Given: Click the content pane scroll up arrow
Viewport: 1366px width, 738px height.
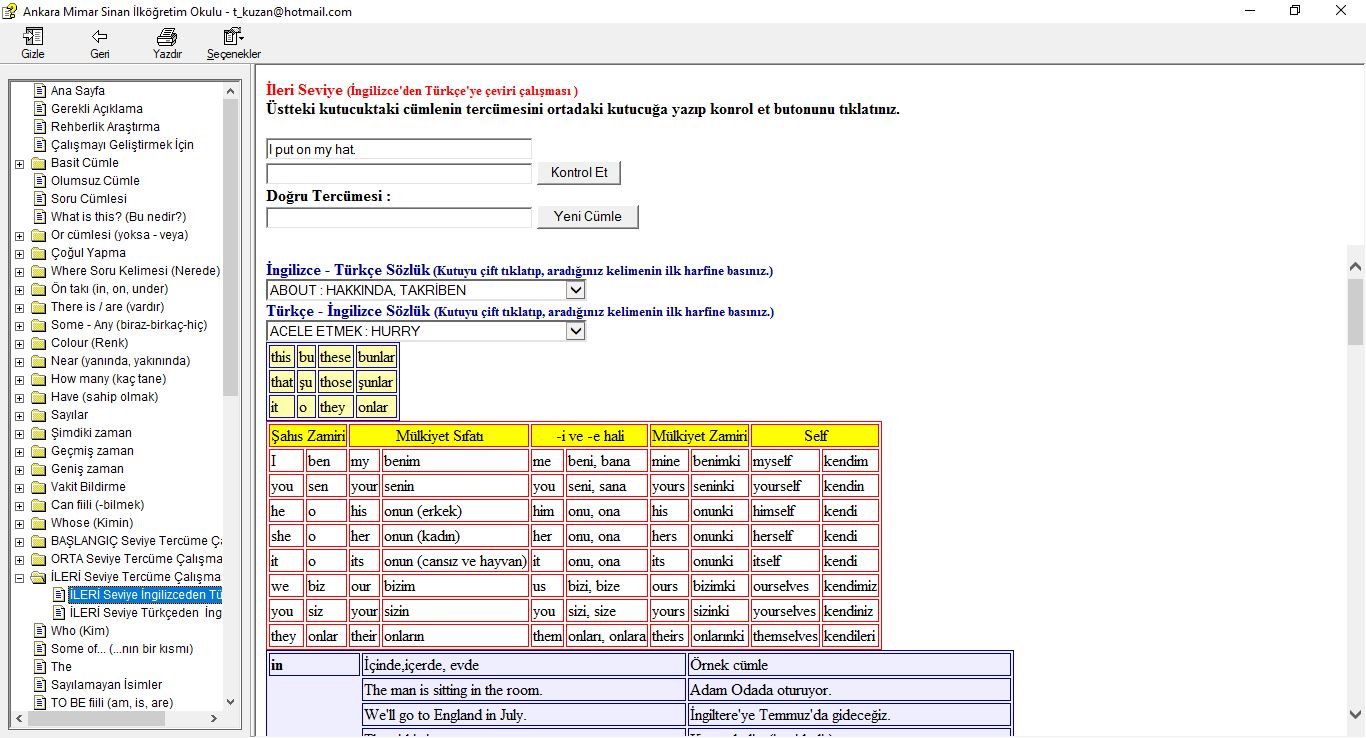Looking at the screenshot, I should (x=1356, y=266).
